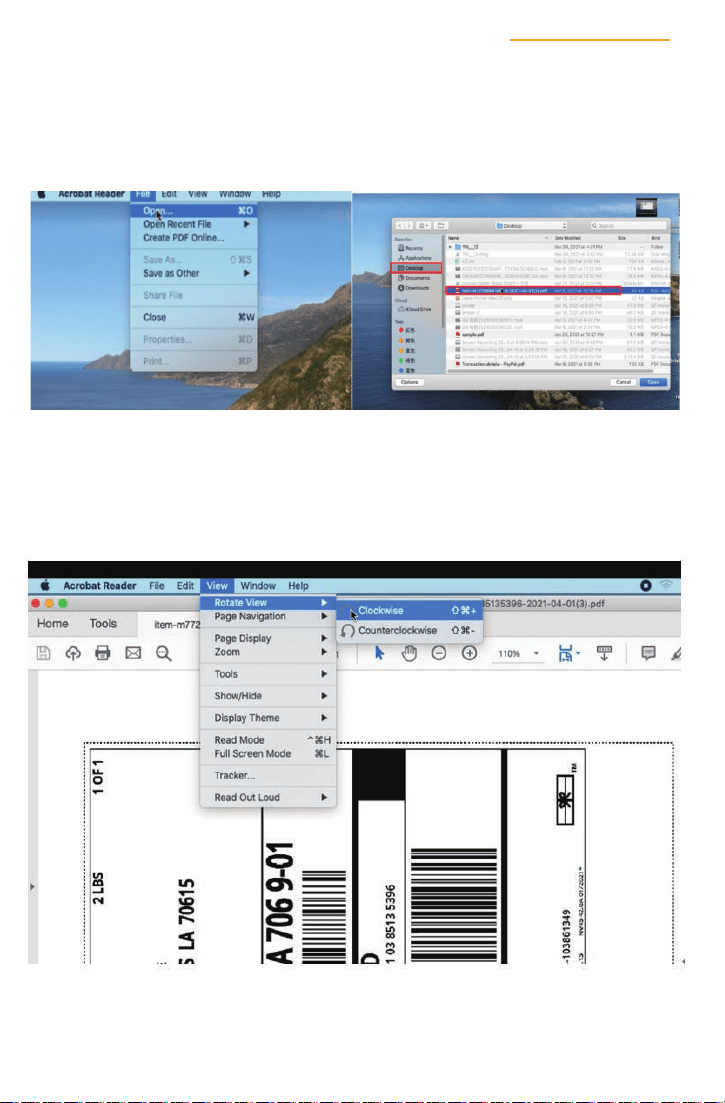Click the Search field in file dialog
Screen dimensions: 725x1103
tap(629, 226)
